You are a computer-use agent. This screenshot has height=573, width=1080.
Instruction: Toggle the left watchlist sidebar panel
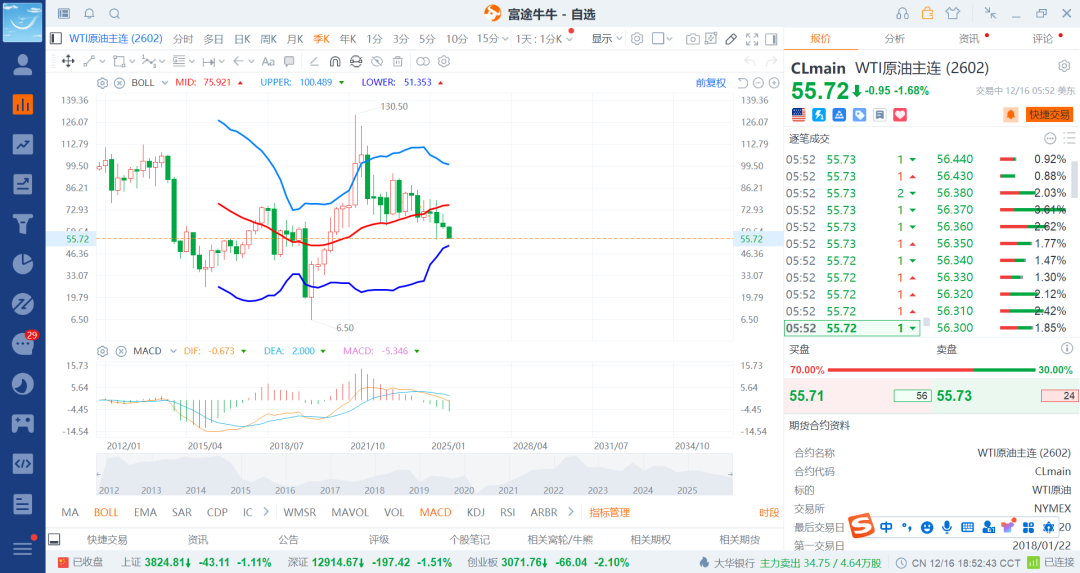(x=56, y=38)
